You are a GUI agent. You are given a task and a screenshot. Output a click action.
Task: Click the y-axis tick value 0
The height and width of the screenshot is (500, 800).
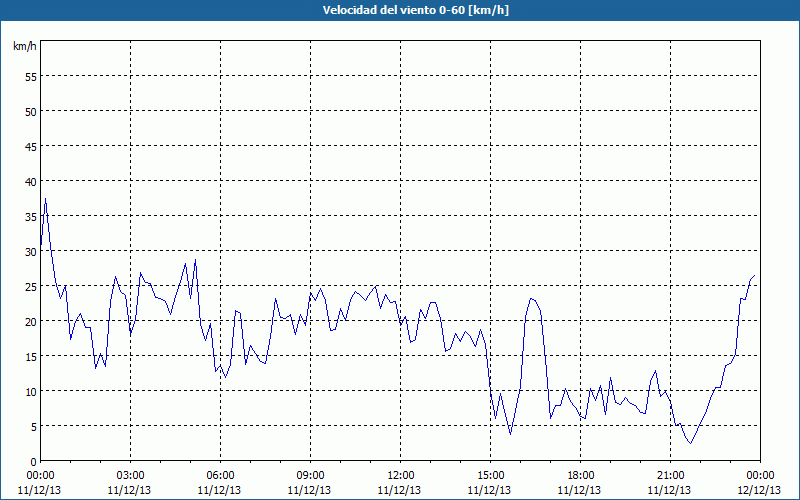point(34,462)
